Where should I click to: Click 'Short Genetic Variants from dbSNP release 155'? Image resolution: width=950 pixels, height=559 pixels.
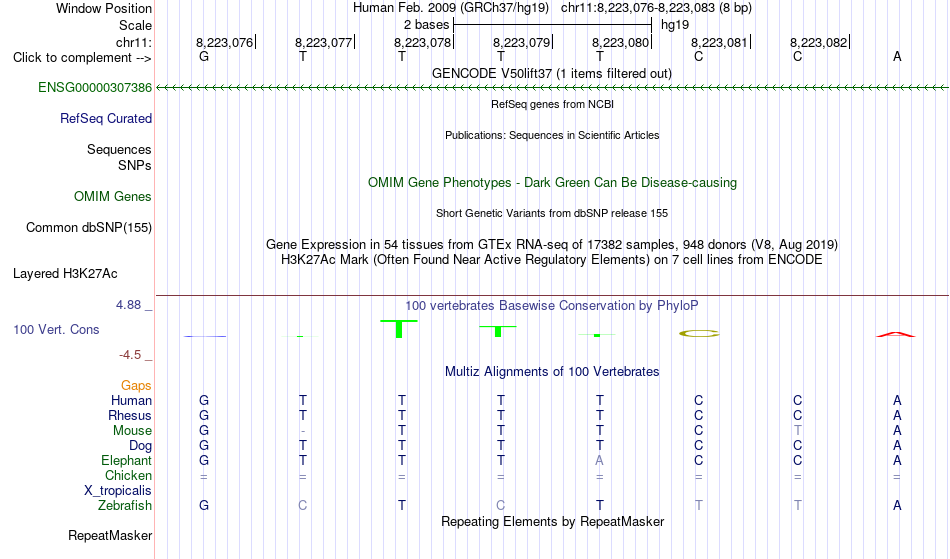552,213
